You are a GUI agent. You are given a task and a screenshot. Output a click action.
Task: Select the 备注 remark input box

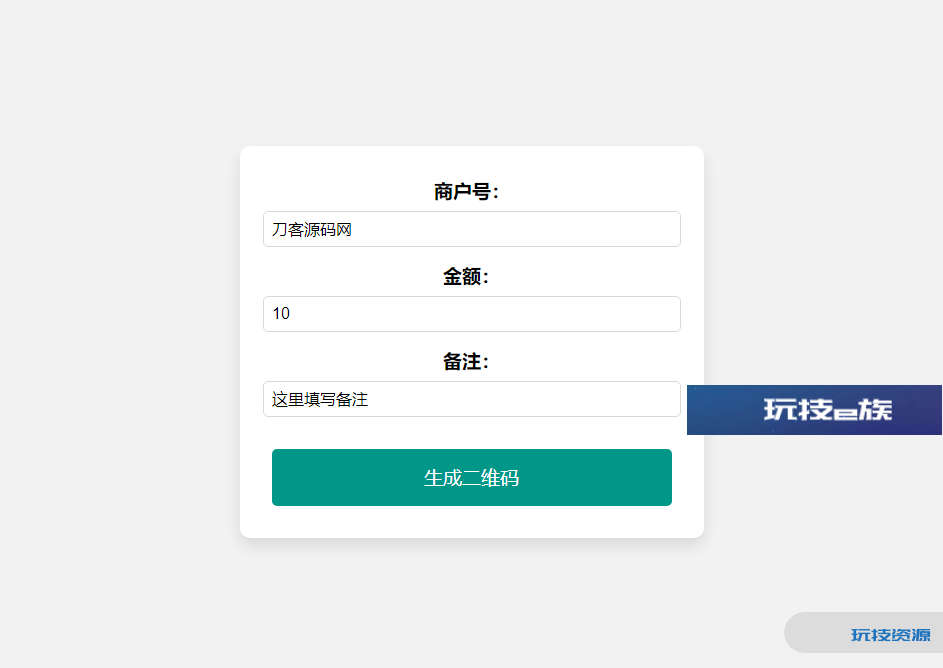(472, 399)
